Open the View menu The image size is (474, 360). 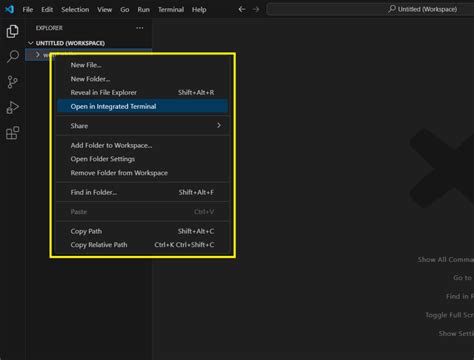tap(104, 10)
